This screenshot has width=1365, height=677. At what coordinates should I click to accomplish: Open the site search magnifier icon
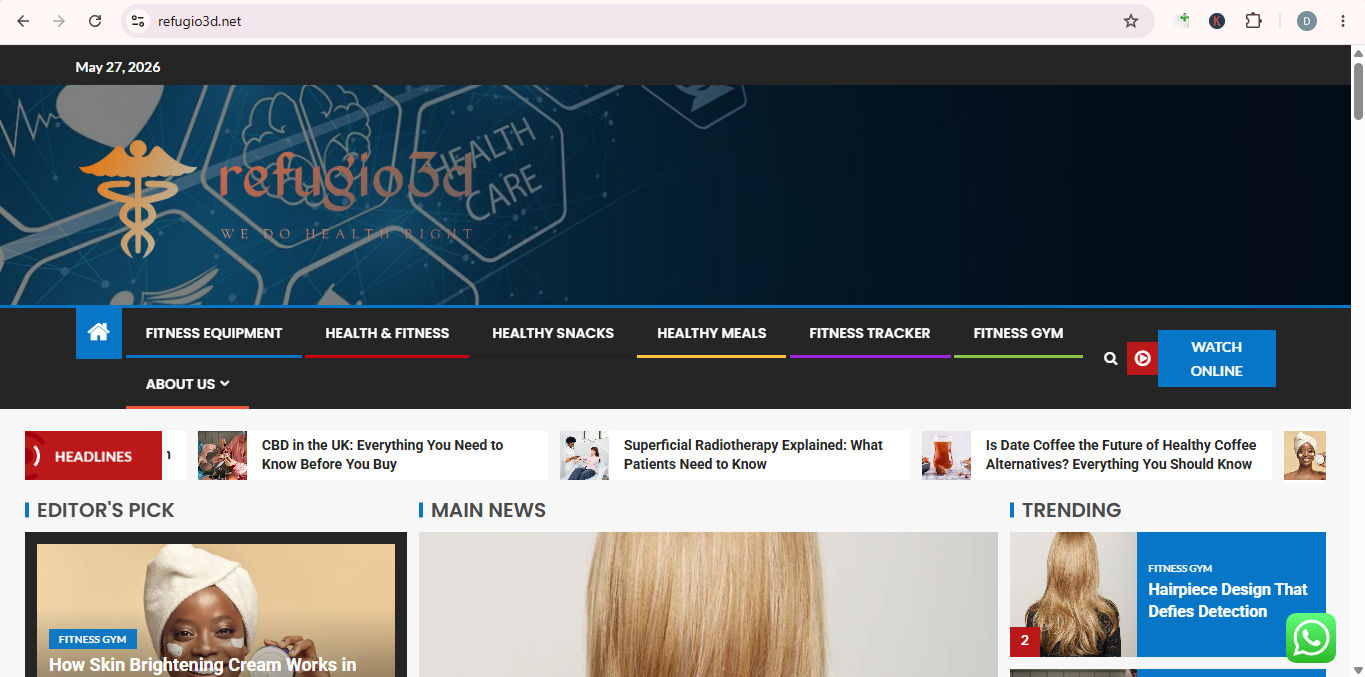[1110, 358]
